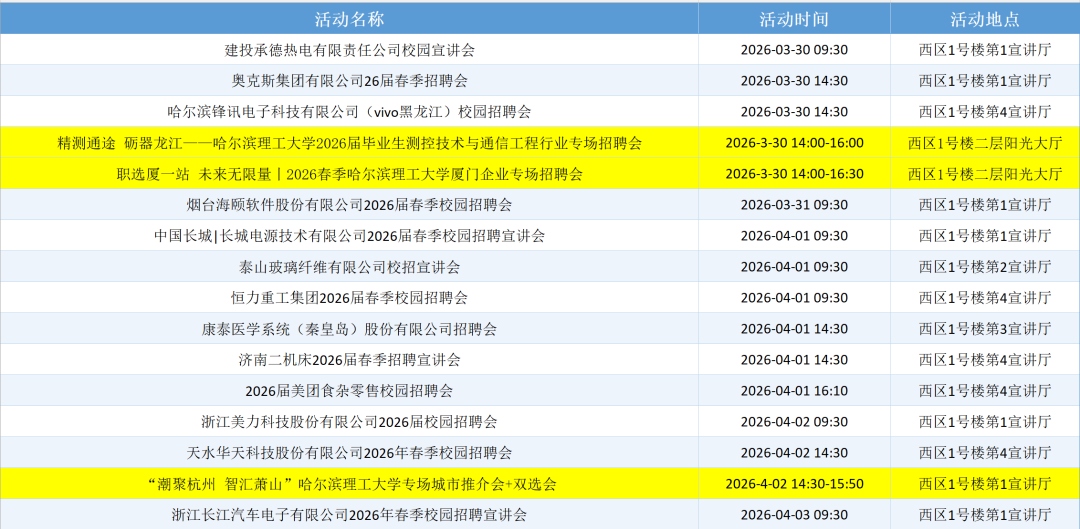Select 烟台海颐软件股份有限公司 event cell

(x=349, y=205)
